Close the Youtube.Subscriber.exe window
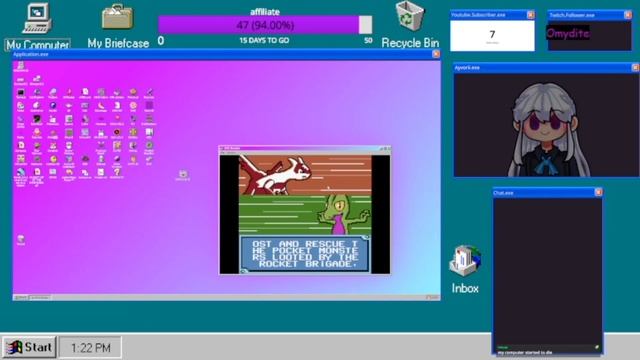640x360 pixels. [530, 15]
